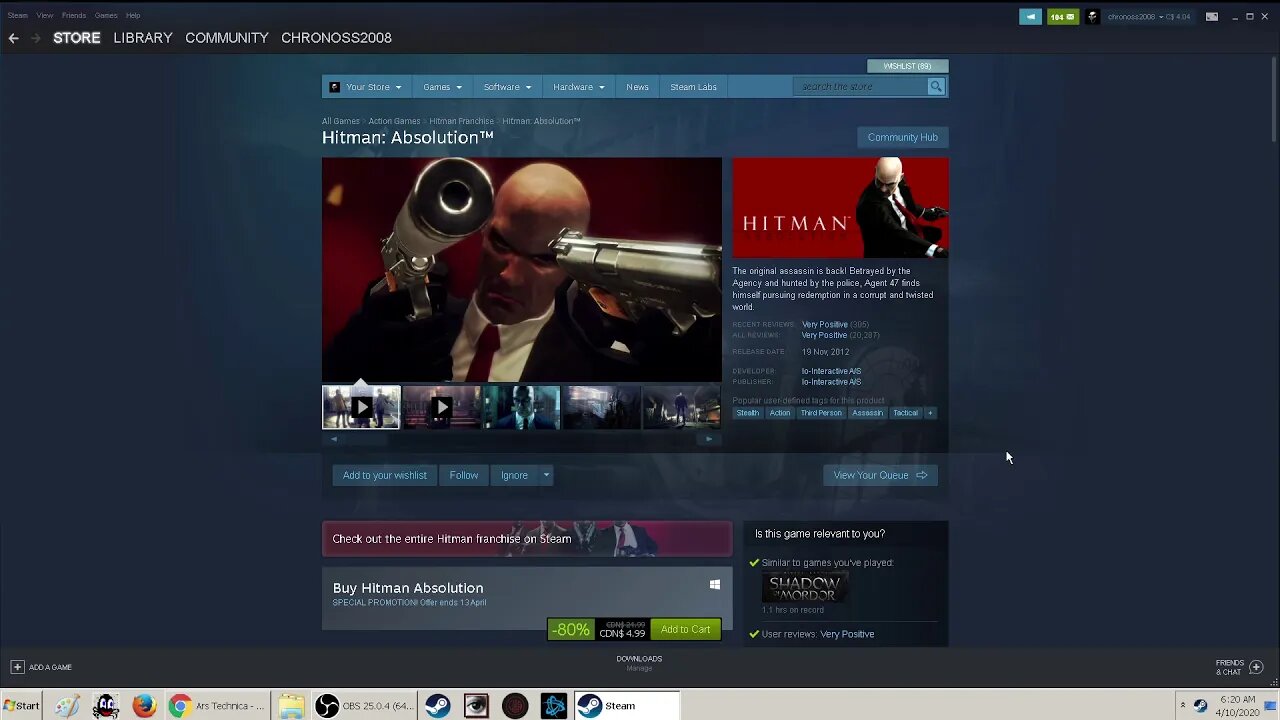Select the third screenshot thumbnail
The width and height of the screenshot is (1280, 720).
tap(522, 407)
